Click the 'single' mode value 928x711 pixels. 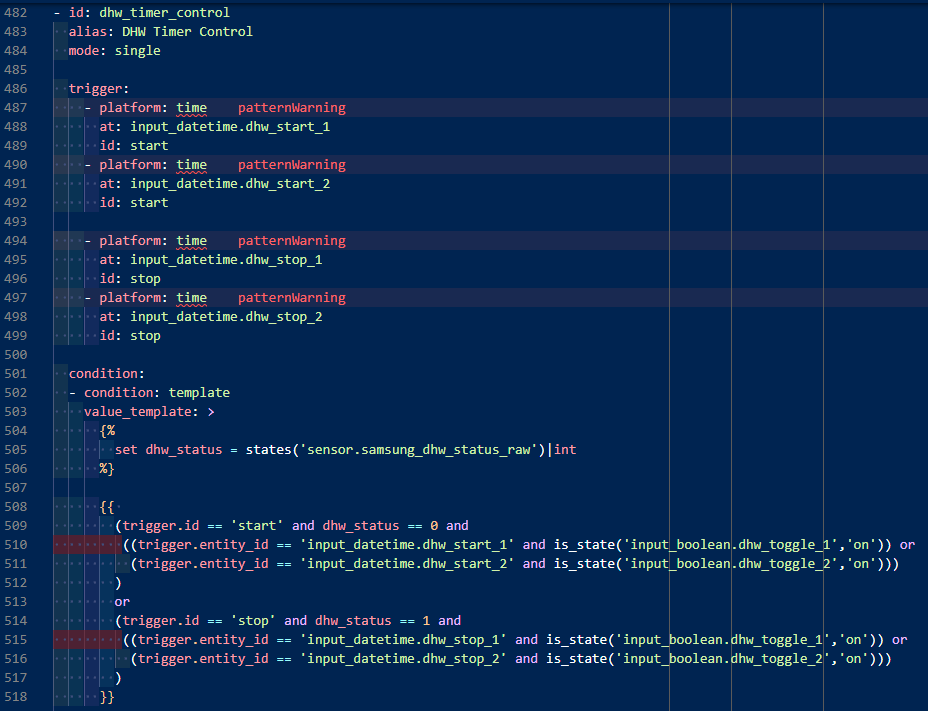(x=137, y=51)
